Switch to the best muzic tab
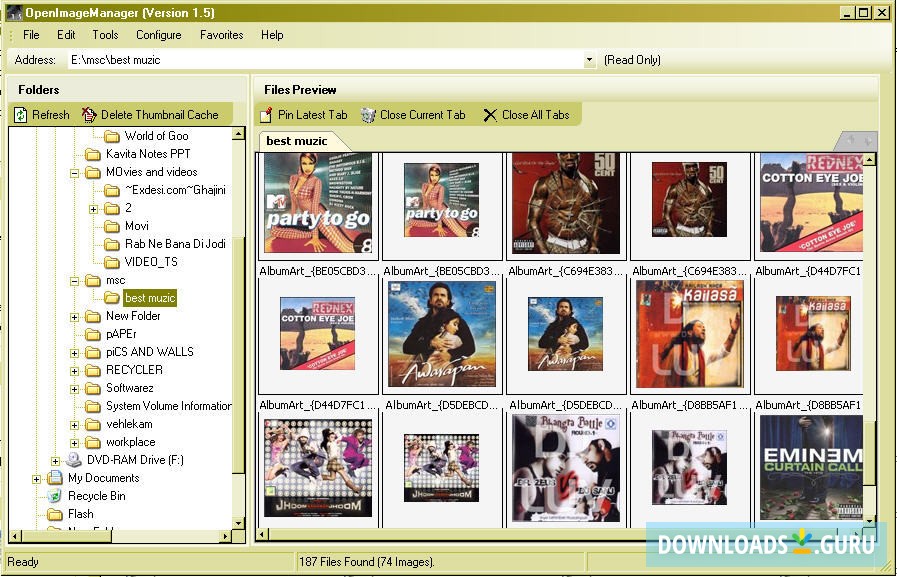 (299, 142)
